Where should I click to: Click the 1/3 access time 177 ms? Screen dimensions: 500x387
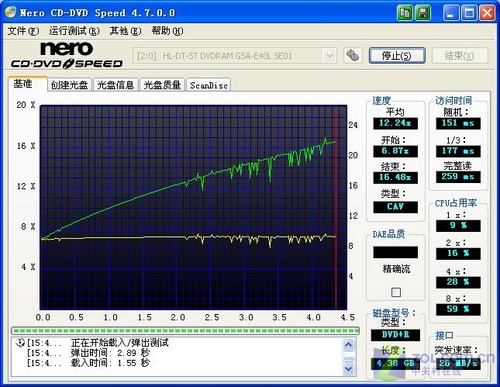(458, 151)
